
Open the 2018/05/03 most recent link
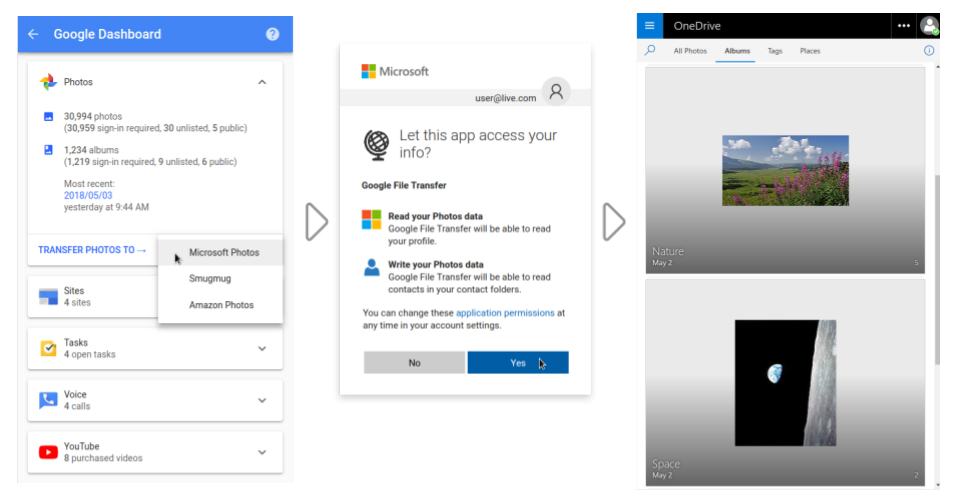click(x=88, y=195)
